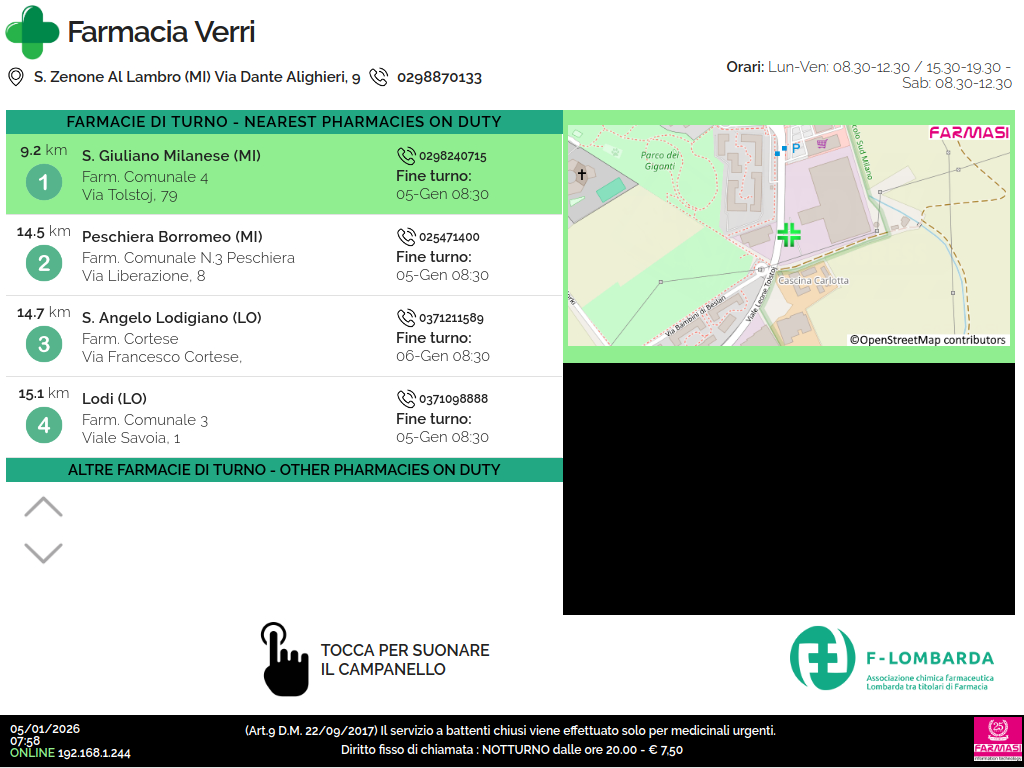The image size is (1024, 768).
Task: Select the number 1 circle badge
Action: pyautogui.click(x=43, y=183)
